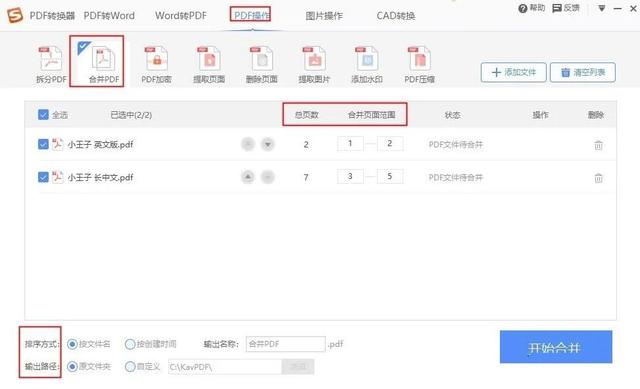Open the PDF压缩 compress tool
Screen dimensions: 640x389
coord(419,64)
